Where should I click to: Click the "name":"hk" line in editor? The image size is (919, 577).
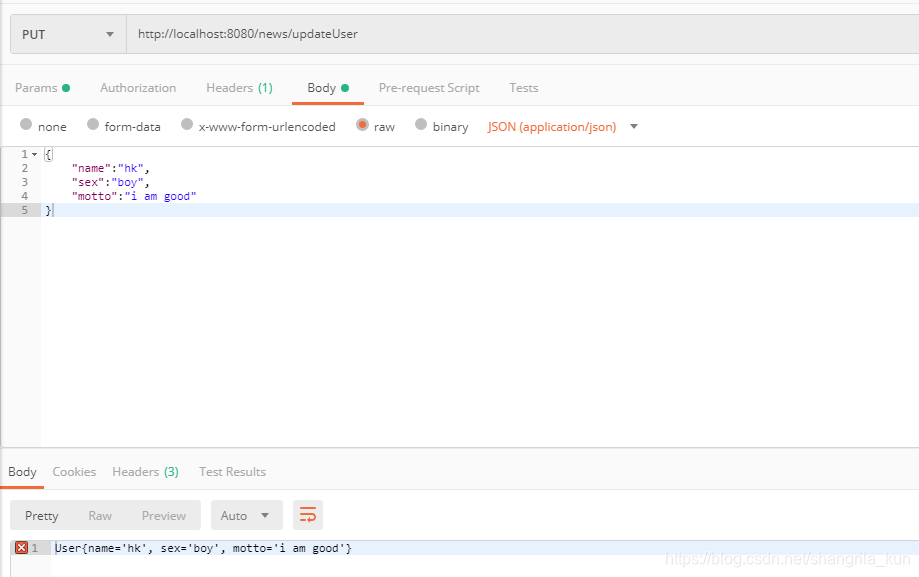[110, 168]
